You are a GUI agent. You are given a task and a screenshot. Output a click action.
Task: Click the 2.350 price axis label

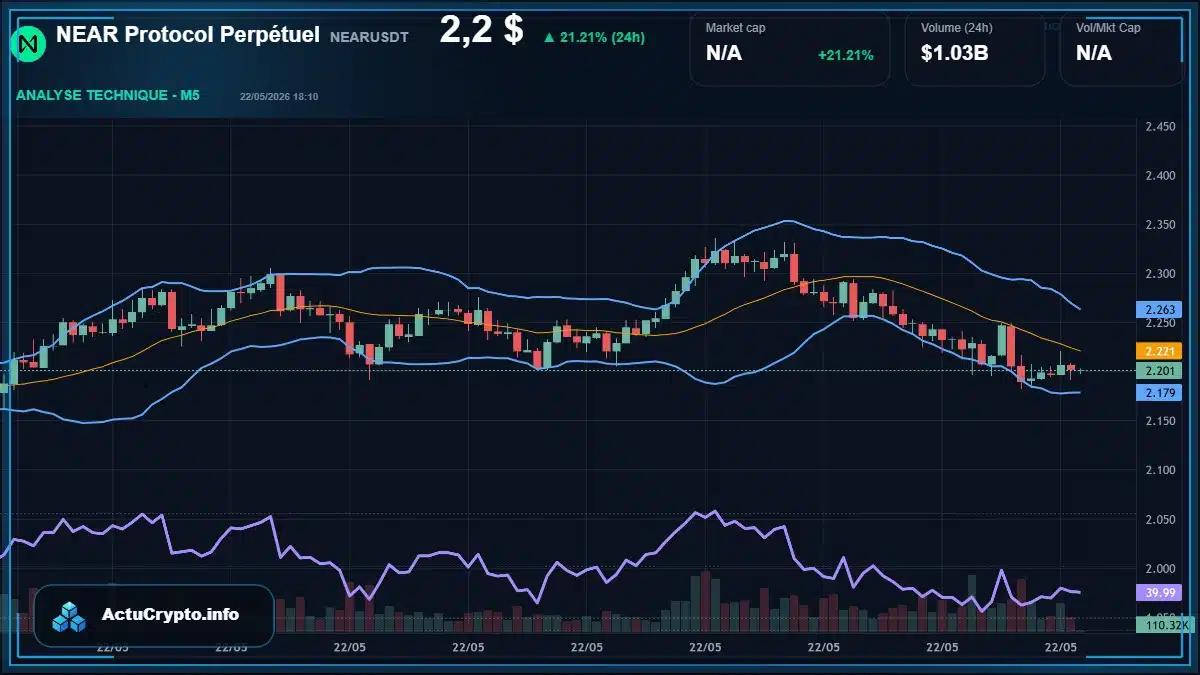[1160, 225]
